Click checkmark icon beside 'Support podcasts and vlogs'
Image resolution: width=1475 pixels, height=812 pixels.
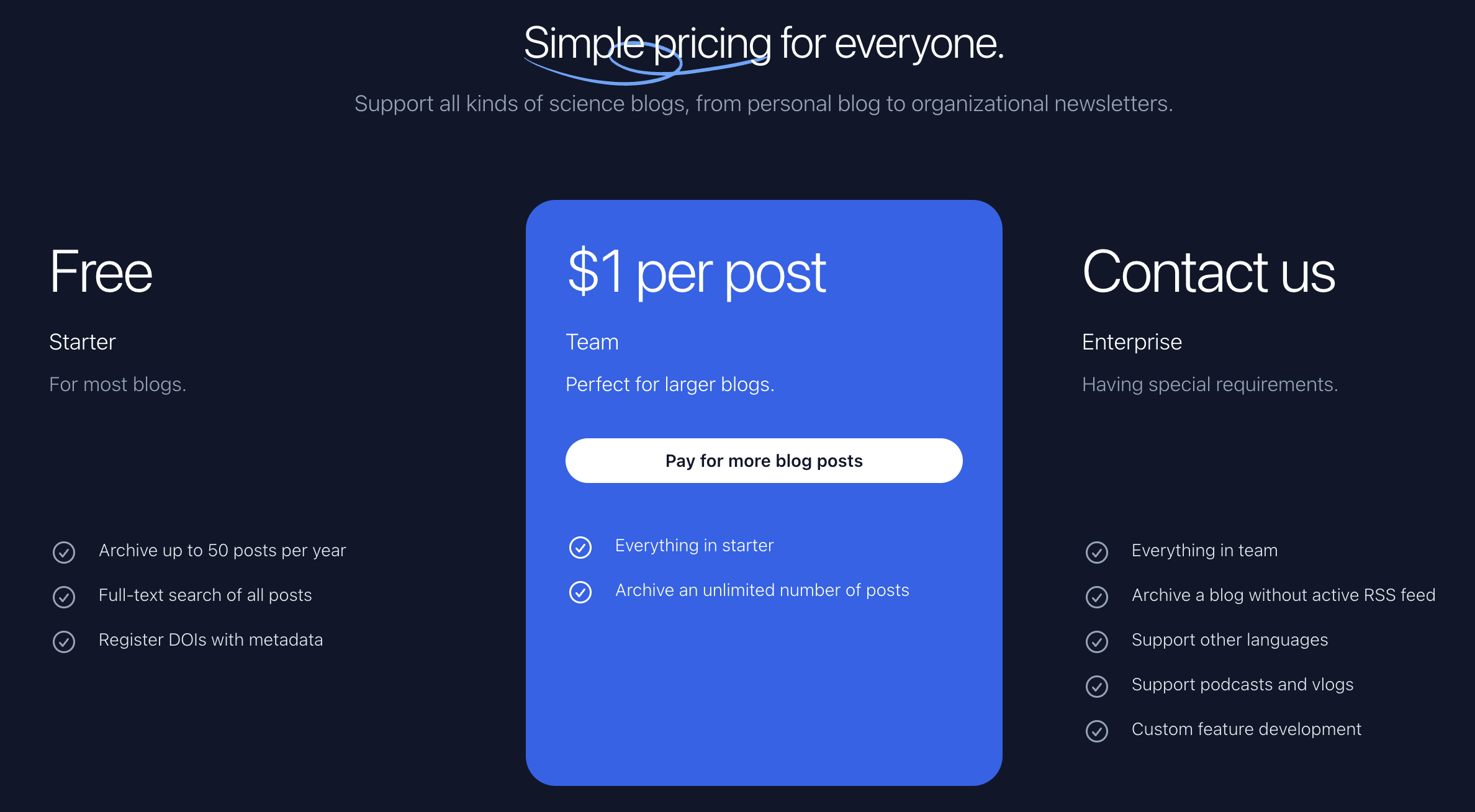(1097, 686)
